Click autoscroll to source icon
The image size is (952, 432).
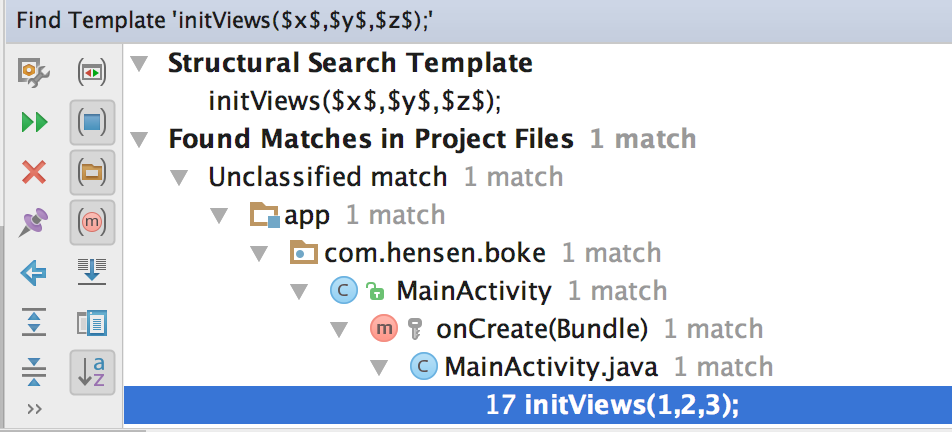92,272
